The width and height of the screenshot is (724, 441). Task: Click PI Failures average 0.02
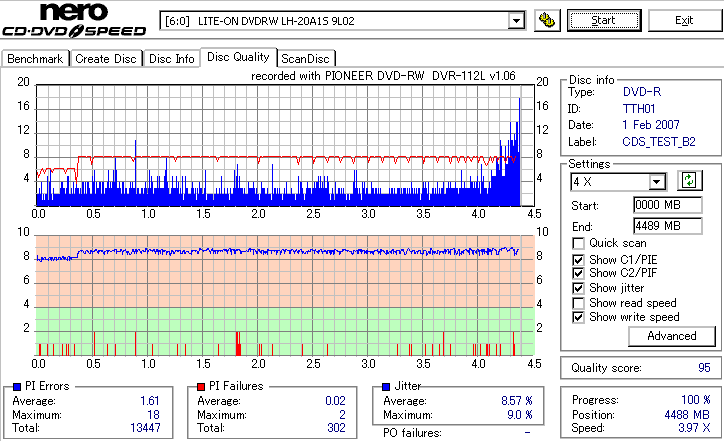point(335,400)
